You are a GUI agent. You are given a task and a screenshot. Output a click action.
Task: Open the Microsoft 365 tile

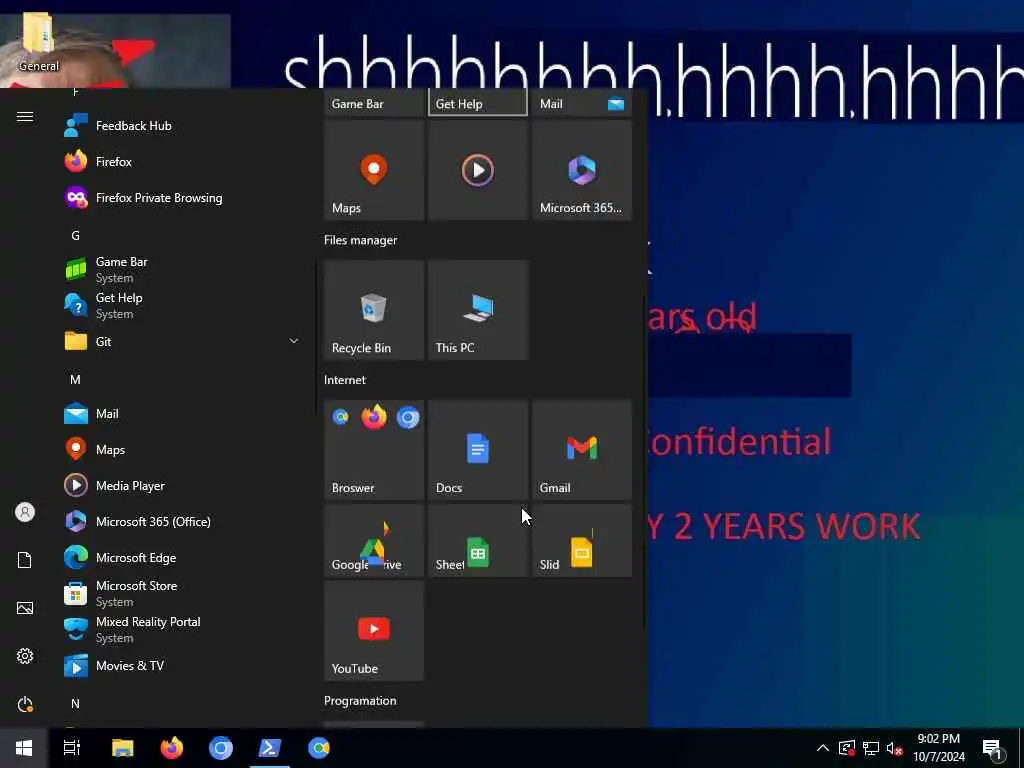pos(582,170)
